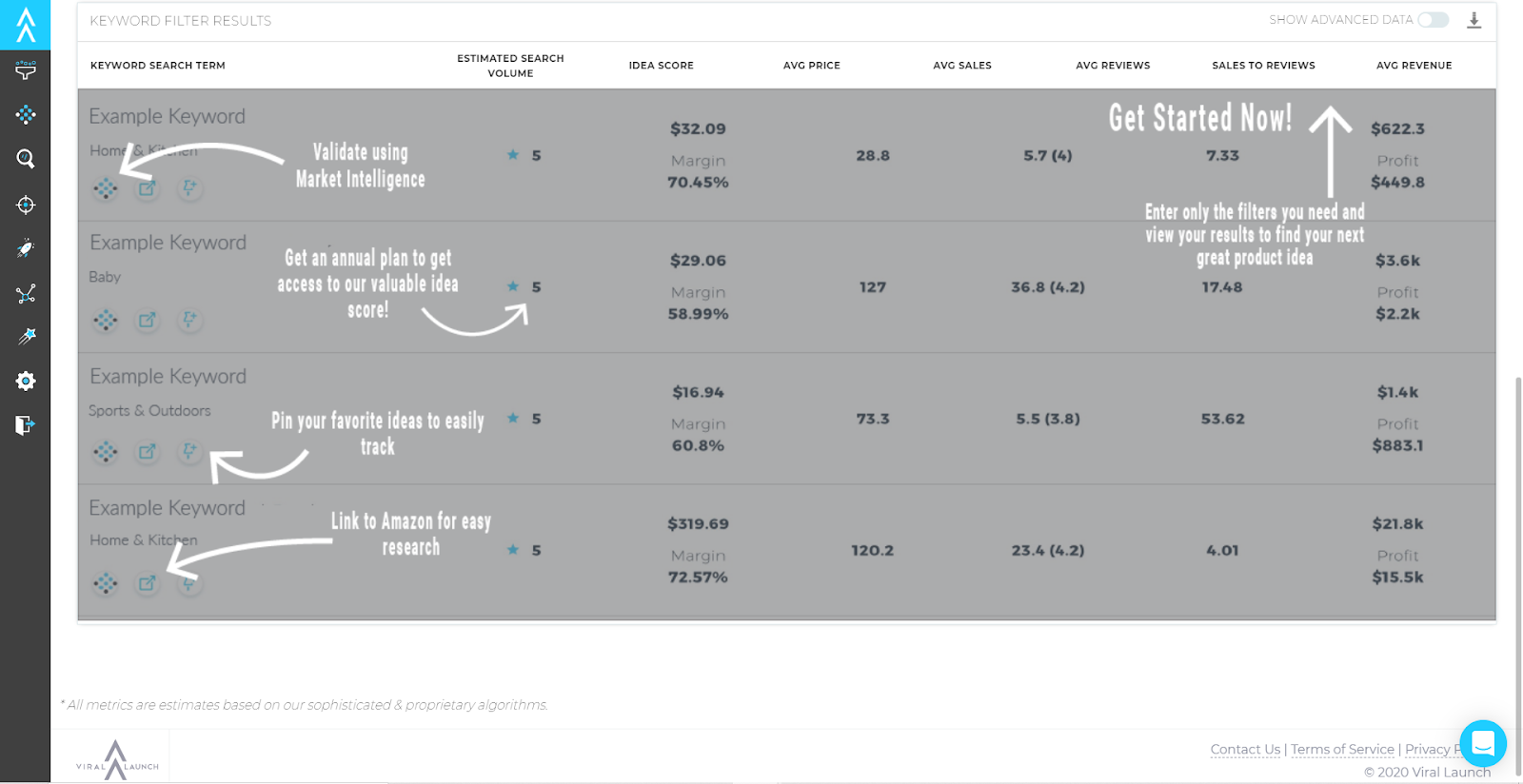Open the shooting star tool in the sidebar
The height and width of the screenshot is (784, 1523).
25,335
